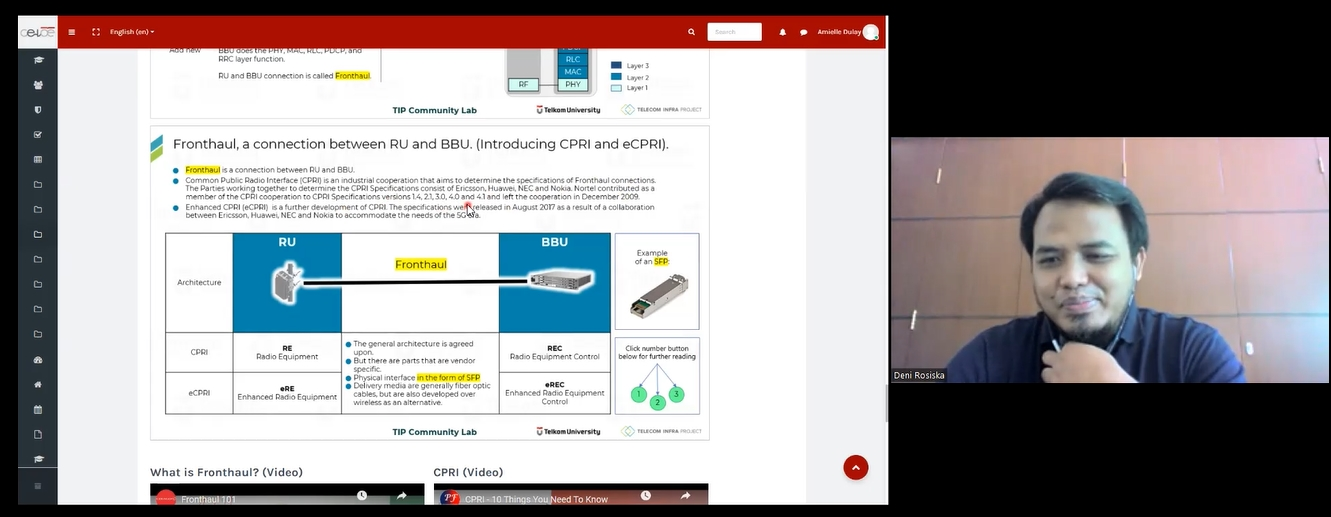
Task: Click the 'Architecture' table cell
Action: point(199,283)
